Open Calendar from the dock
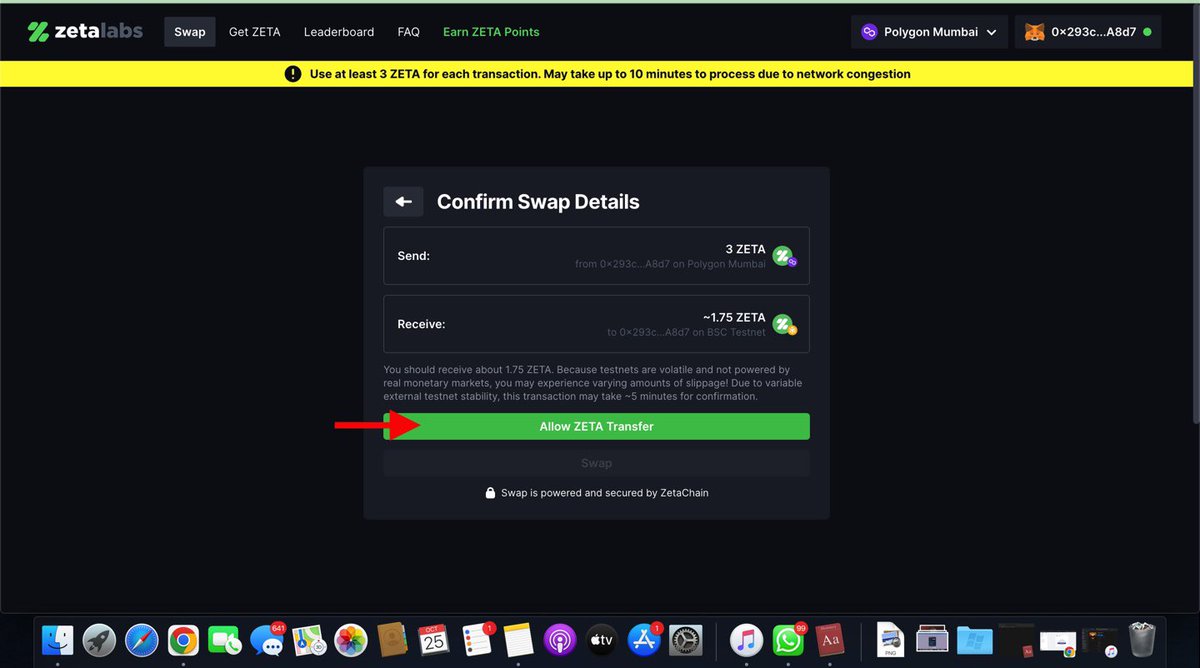1200x668 pixels. tap(433, 639)
